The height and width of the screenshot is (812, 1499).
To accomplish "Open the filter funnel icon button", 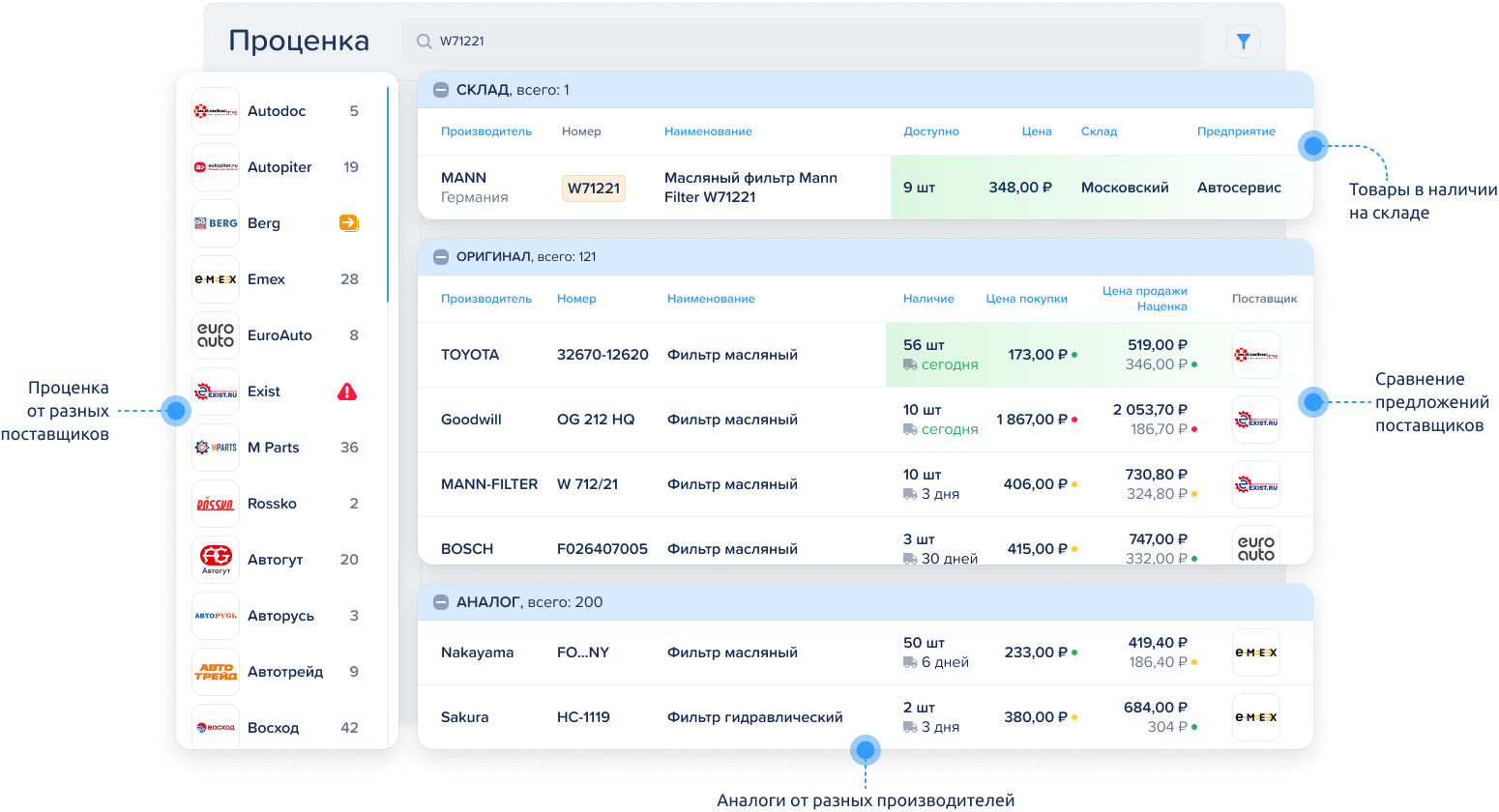I will 1244,42.
